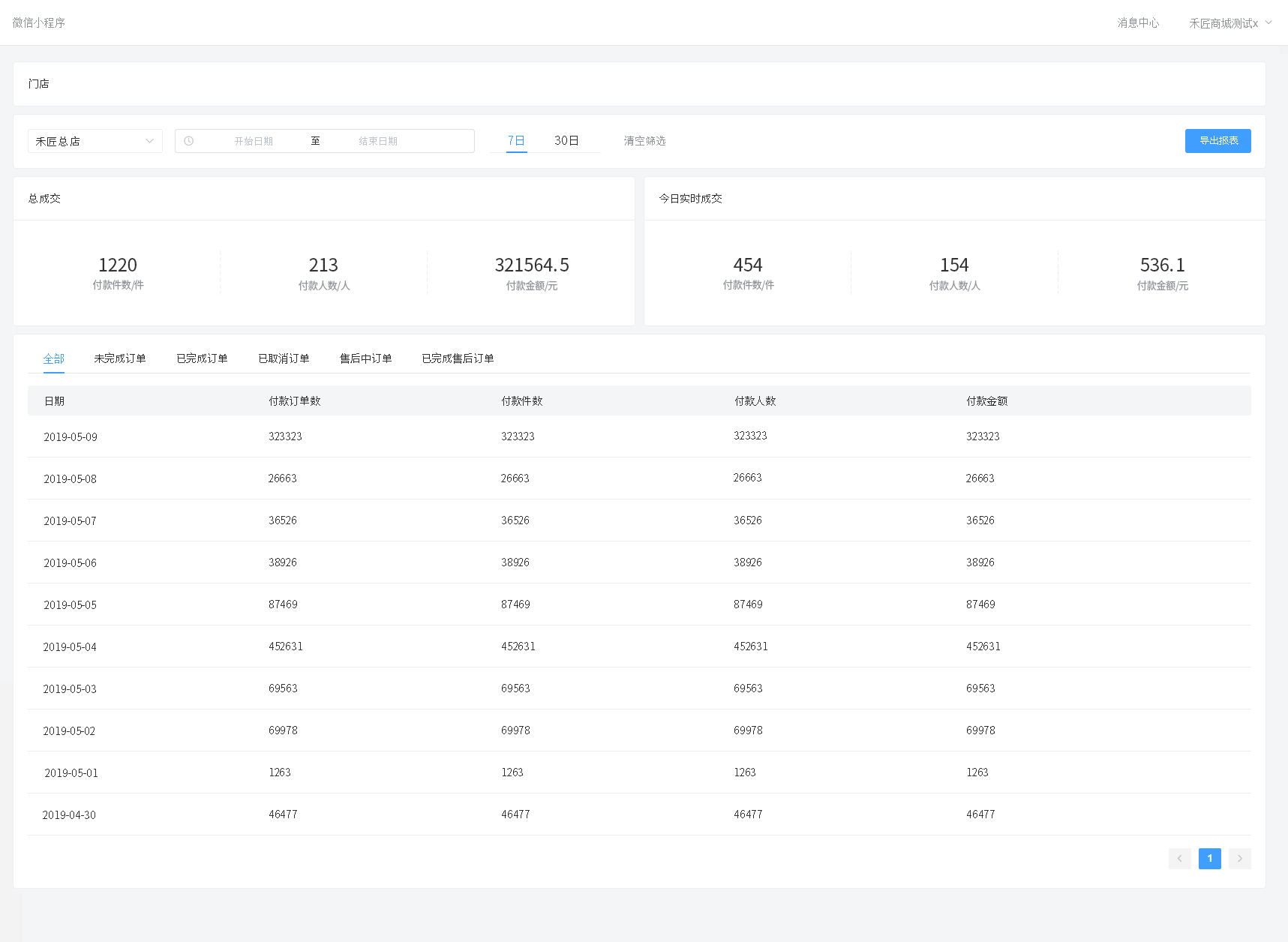Viewport: 1288px width, 942px height.
Task: Click 付款件数 cell 36526 for 2019-05-07
Action: point(515,520)
